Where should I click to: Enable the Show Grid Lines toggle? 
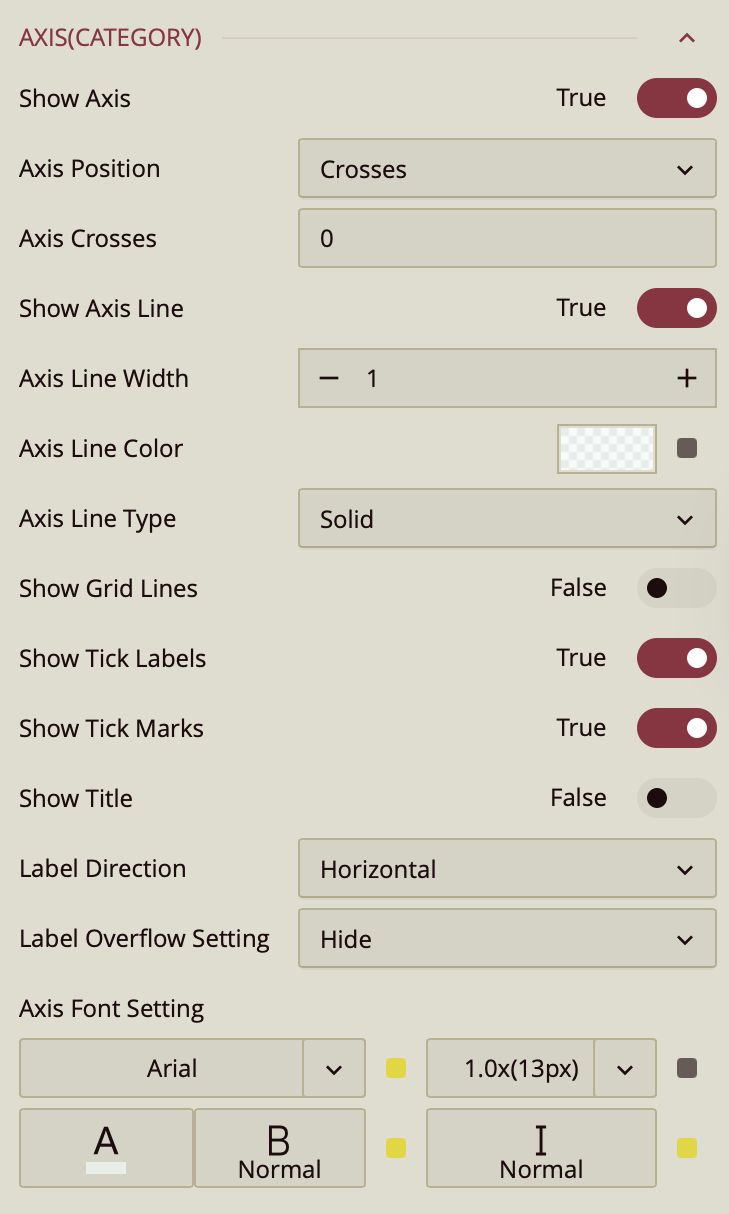point(677,588)
